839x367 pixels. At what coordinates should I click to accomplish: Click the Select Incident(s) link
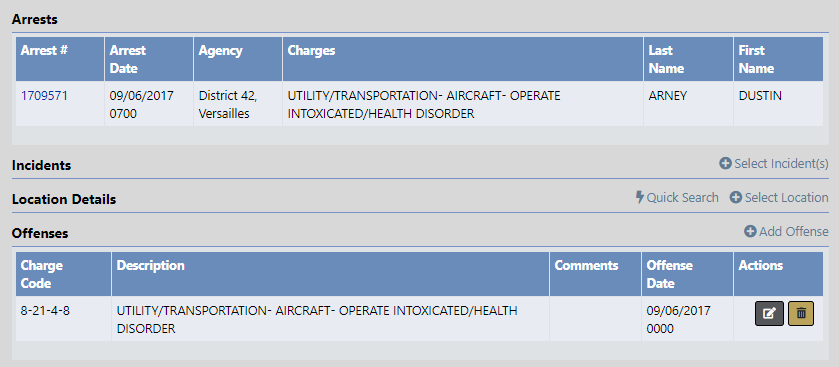click(781, 164)
